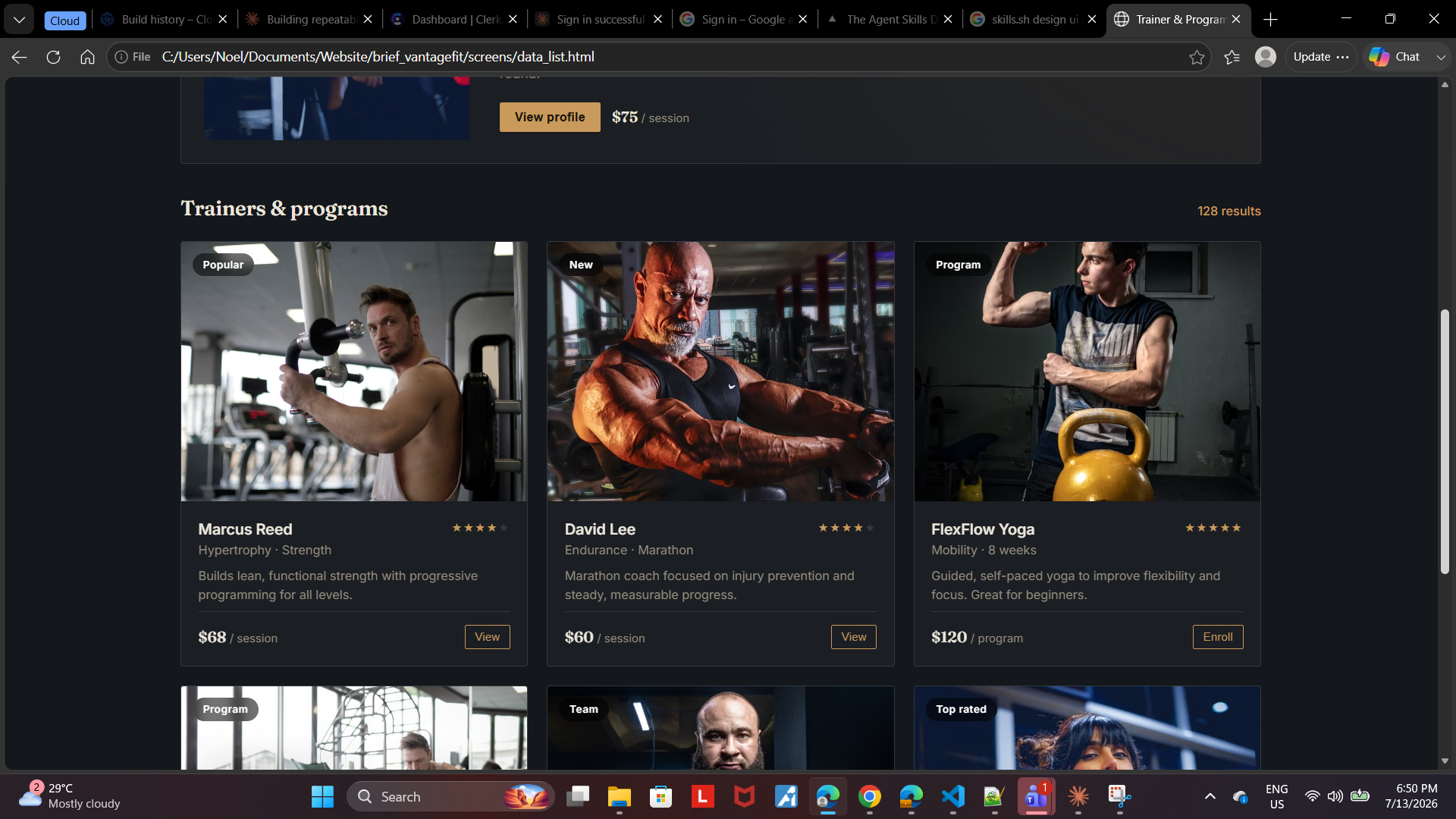Viewport: 1456px width, 819px height.
Task: Open Visual Studio Code from taskbar
Action: [953, 796]
